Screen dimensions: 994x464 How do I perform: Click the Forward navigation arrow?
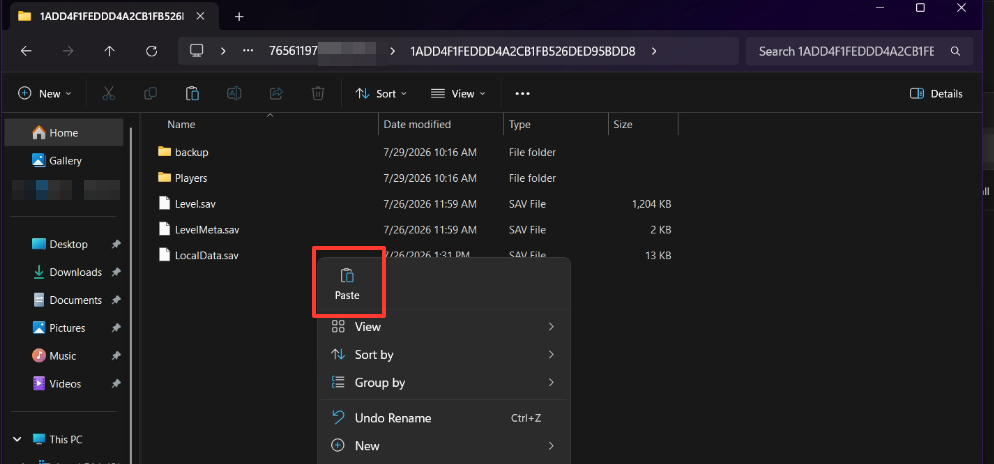68,51
